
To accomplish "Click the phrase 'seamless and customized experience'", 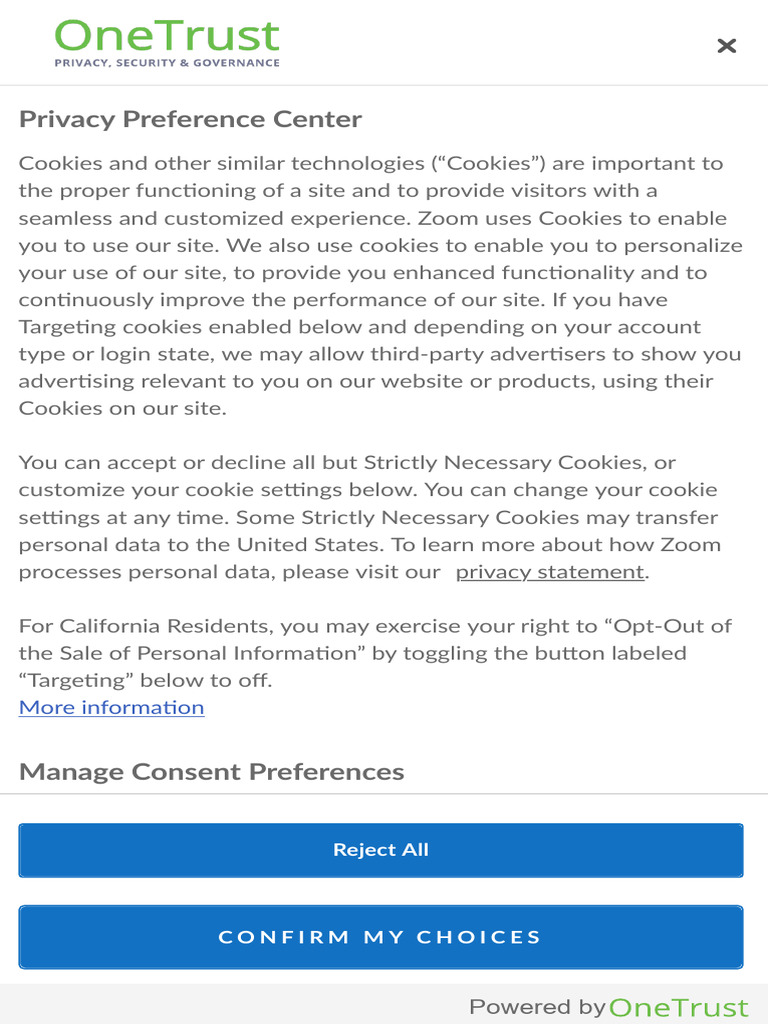I will [x=212, y=218].
